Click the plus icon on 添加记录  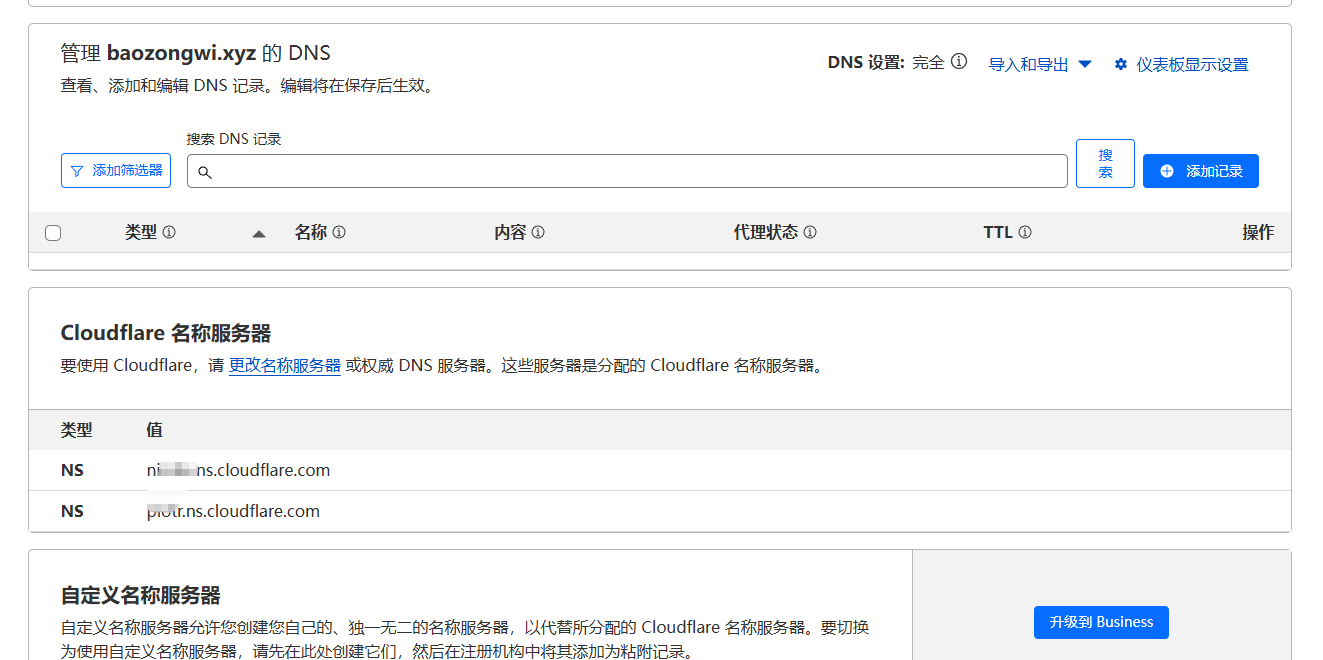[x=1167, y=171]
